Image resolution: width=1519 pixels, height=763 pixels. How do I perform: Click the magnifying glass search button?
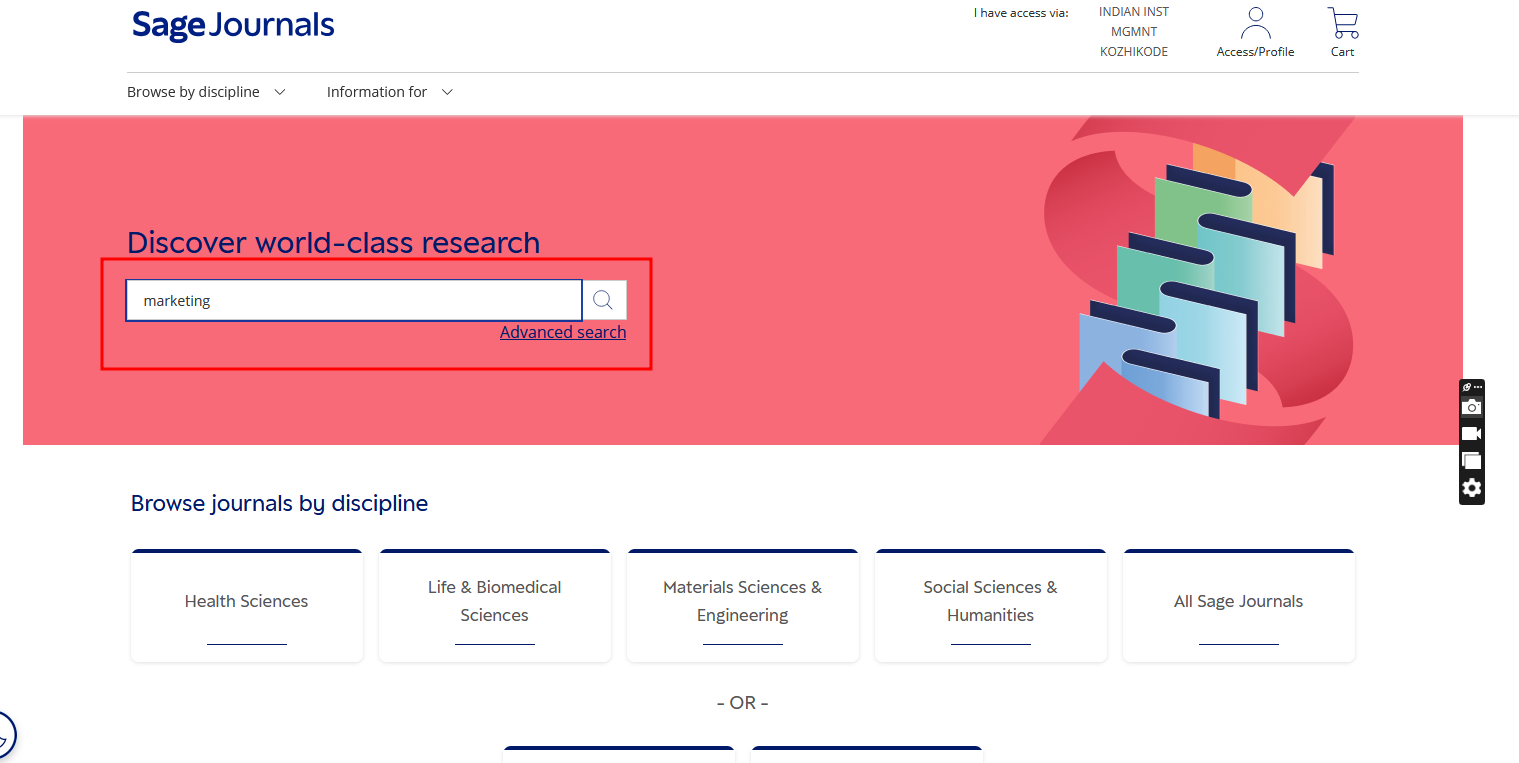pos(603,300)
